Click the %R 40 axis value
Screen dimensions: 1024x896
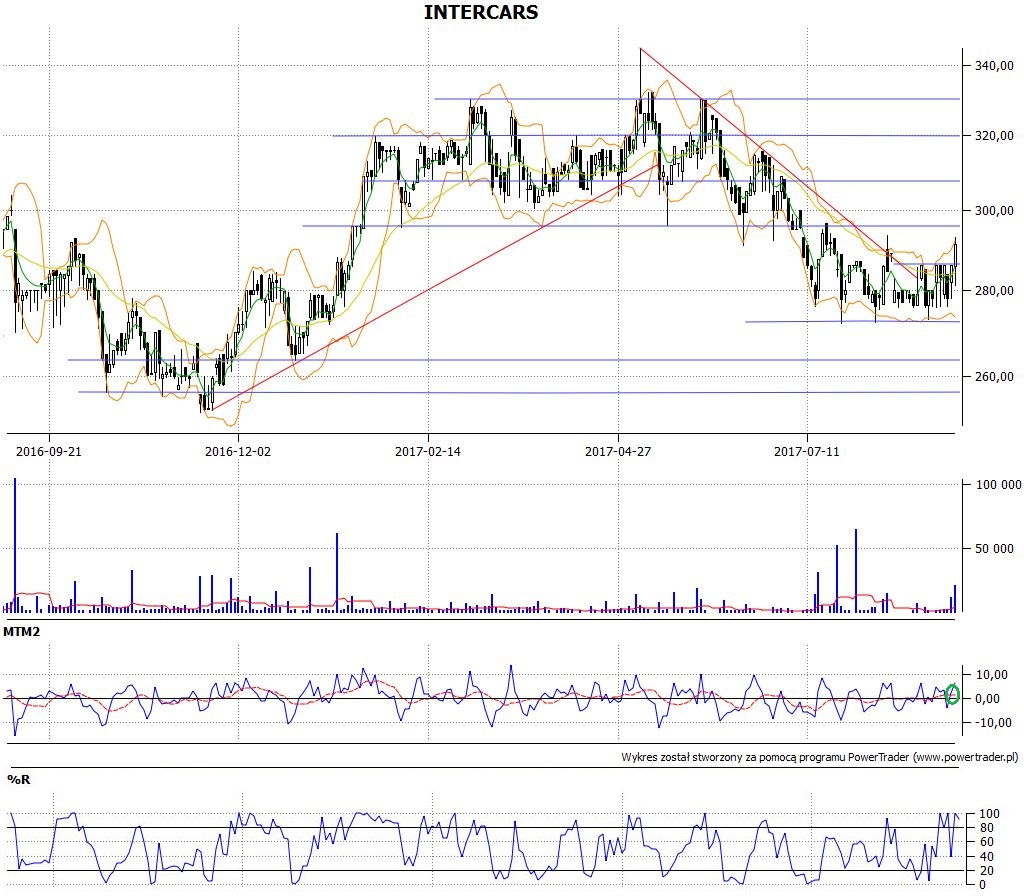pyautogui.click(x=987, y=857)
